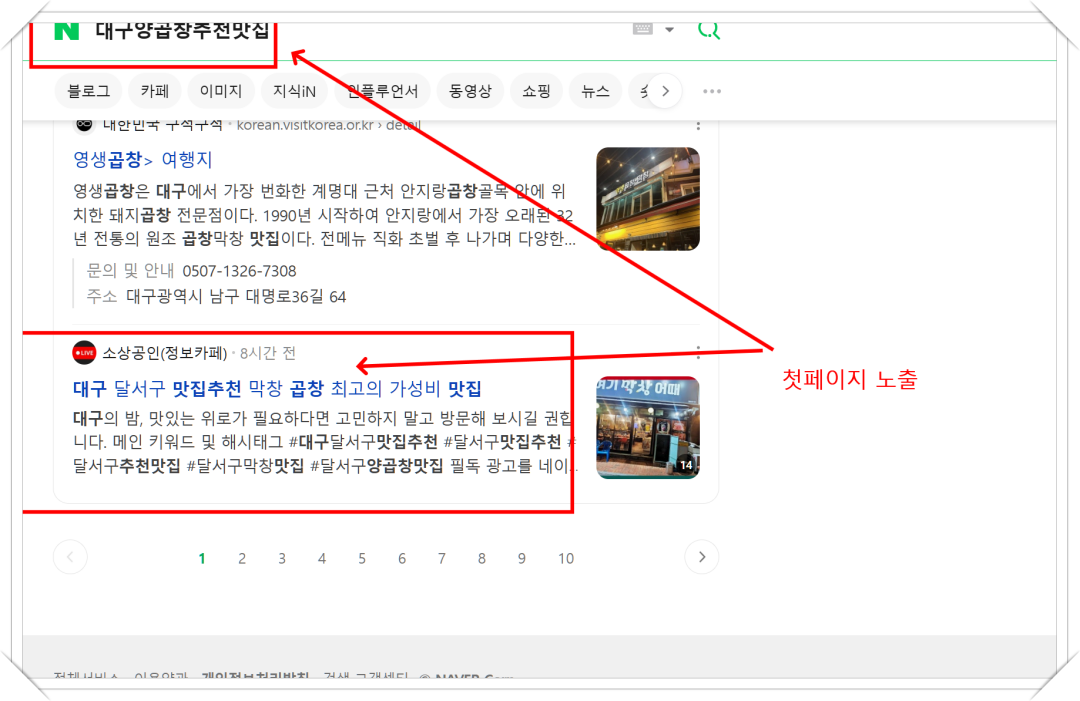Viewport: 1080px width, 701px height.
Task: Switch to the 지식iN tab
Action: click(x=294, y=91)
